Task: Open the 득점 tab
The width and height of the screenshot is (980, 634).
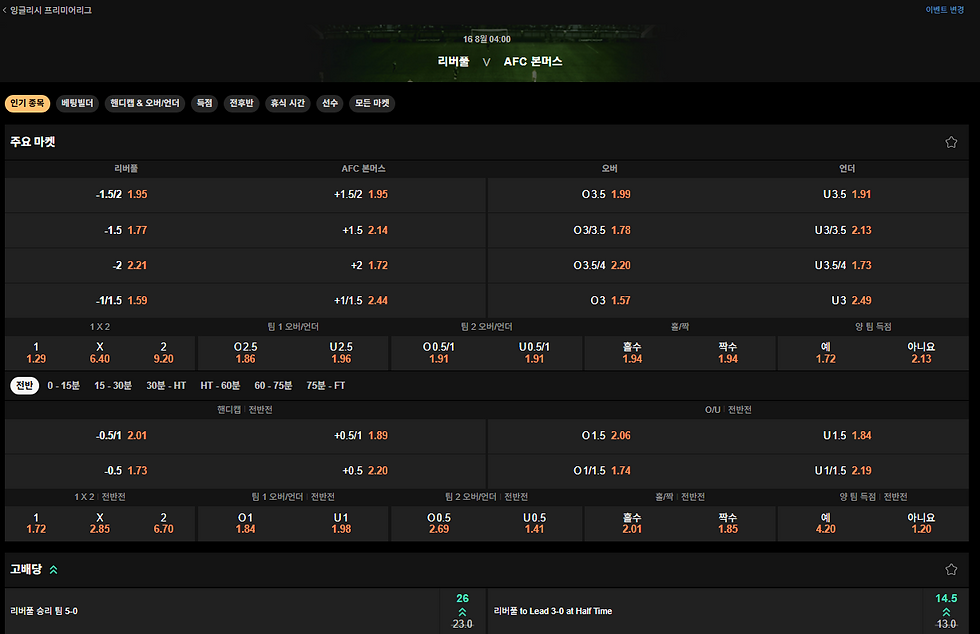Action: [x=204, y=103]
